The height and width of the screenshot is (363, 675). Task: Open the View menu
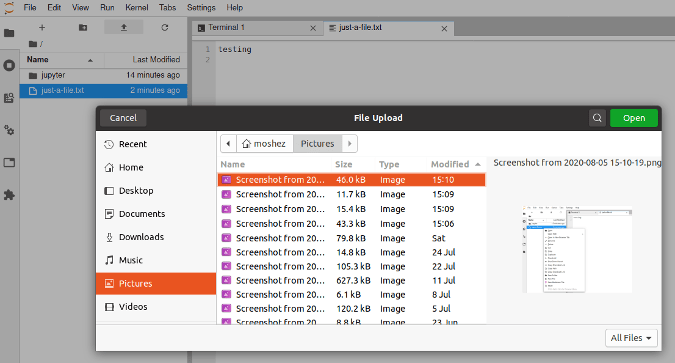click(x=81, y=7)
